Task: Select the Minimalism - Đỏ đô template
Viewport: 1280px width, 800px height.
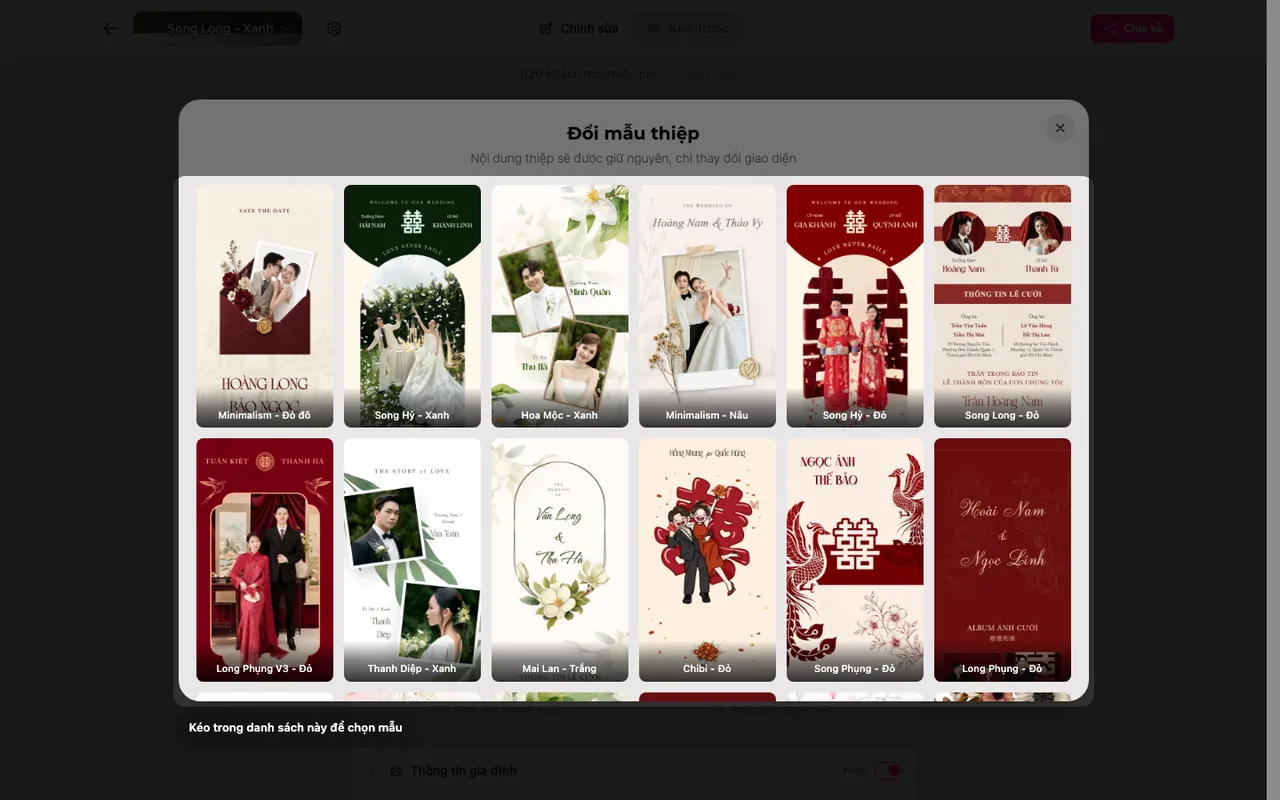Action: [265, 306]
